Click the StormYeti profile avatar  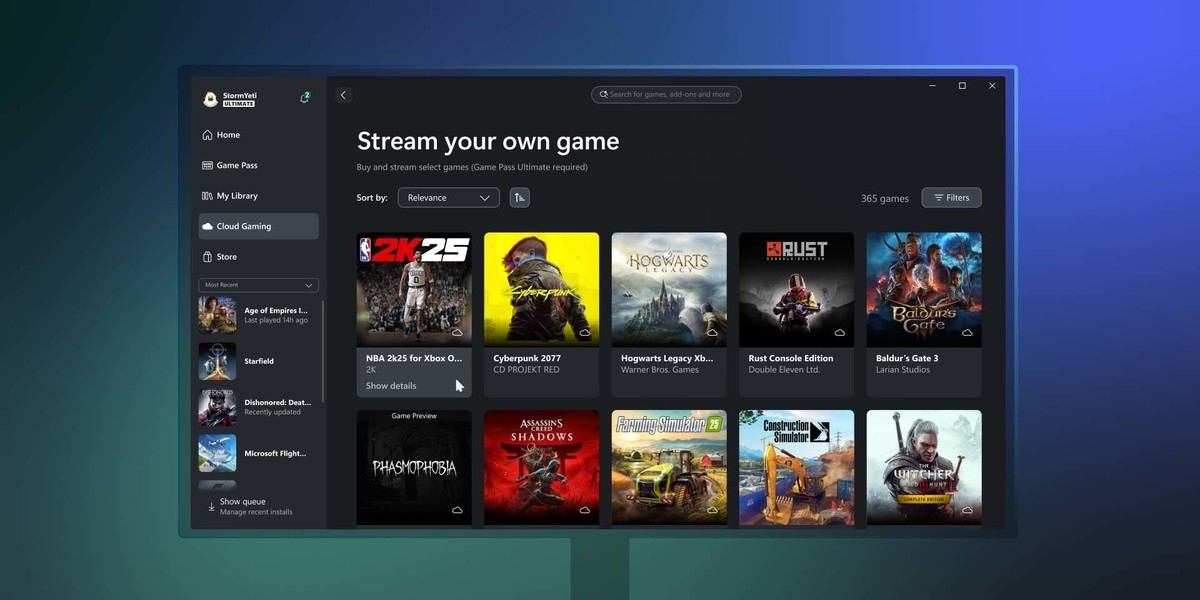click(210, 99)
